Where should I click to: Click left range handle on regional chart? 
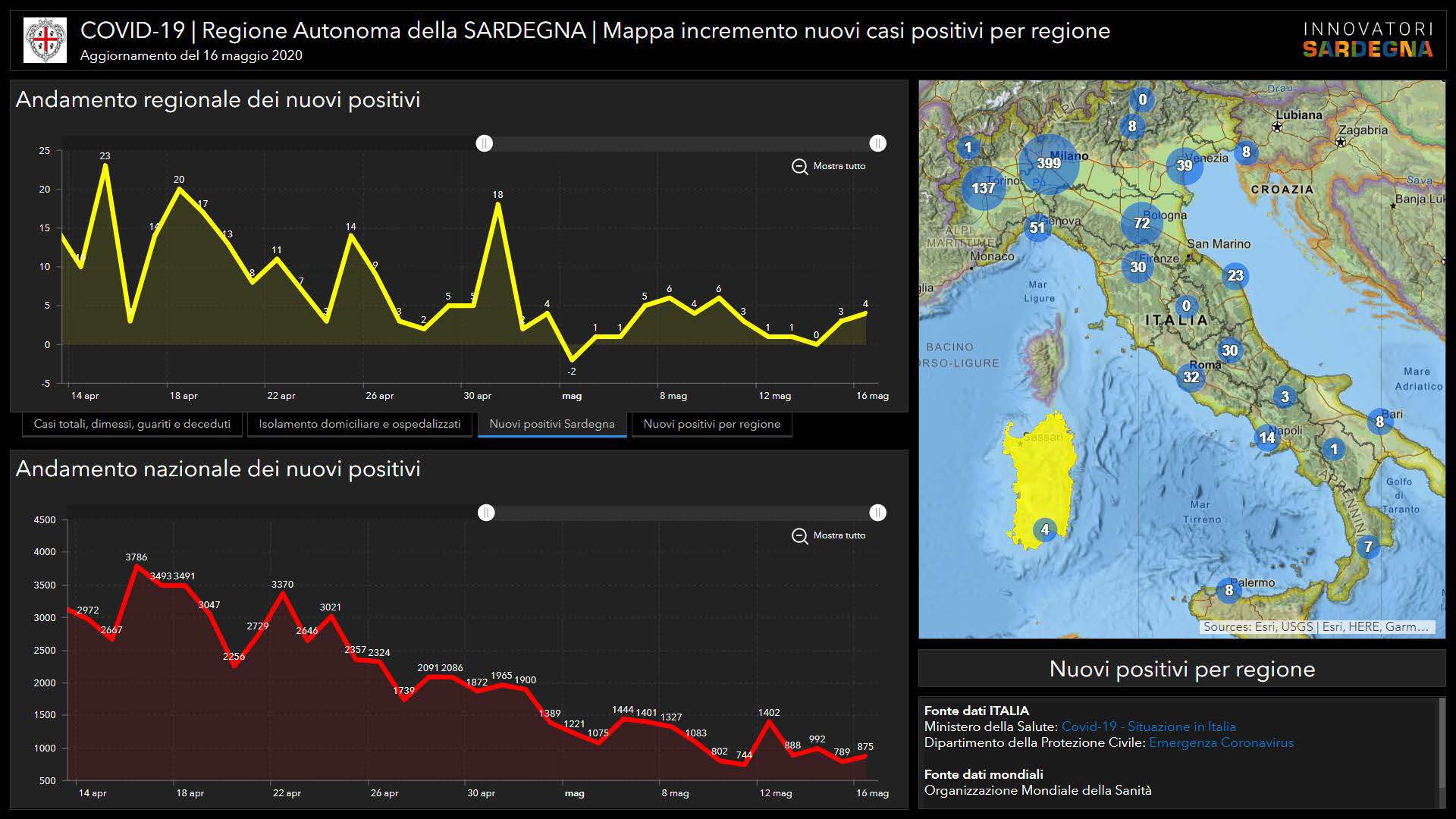(x=485, y=143)
